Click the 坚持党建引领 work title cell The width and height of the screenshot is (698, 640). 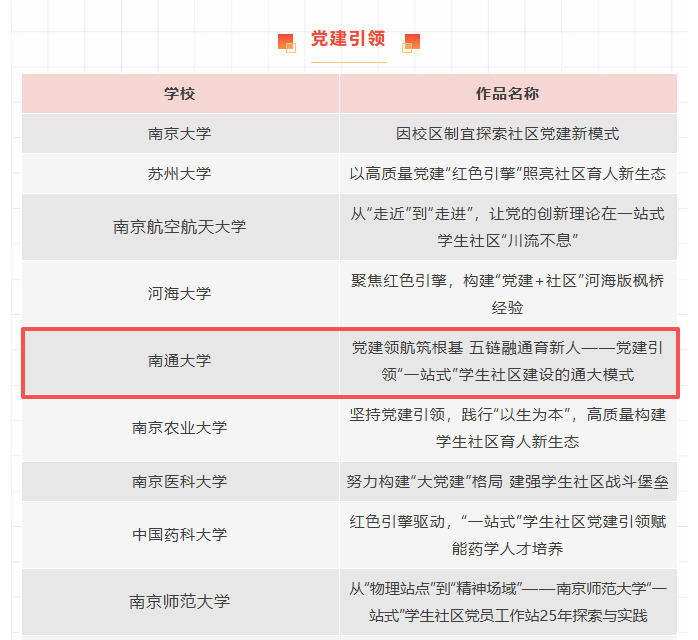click(x=507, y=428)
